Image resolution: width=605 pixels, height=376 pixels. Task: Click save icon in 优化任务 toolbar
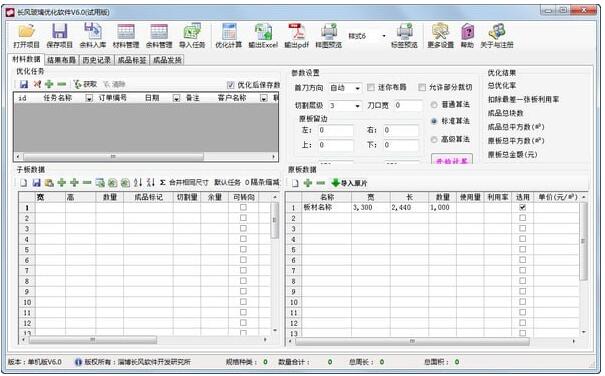(x=24, y=84)
